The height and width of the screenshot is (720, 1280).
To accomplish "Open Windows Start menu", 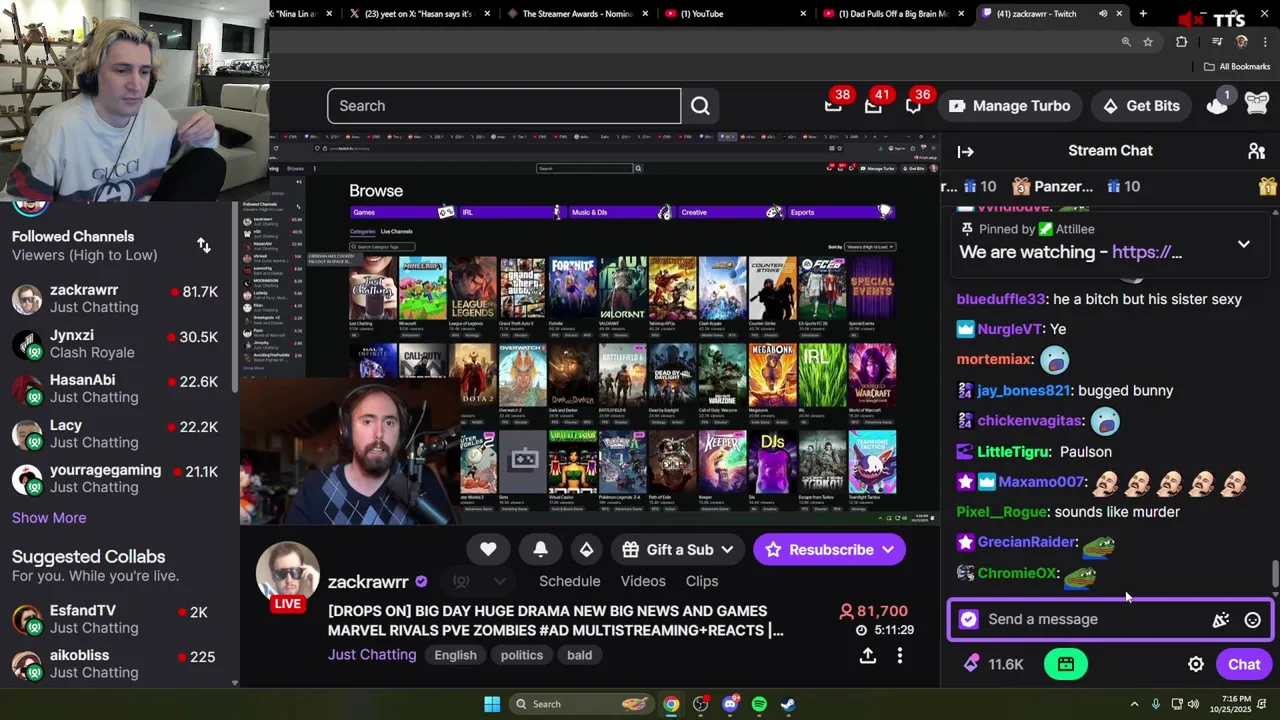I will coord(492,704).
